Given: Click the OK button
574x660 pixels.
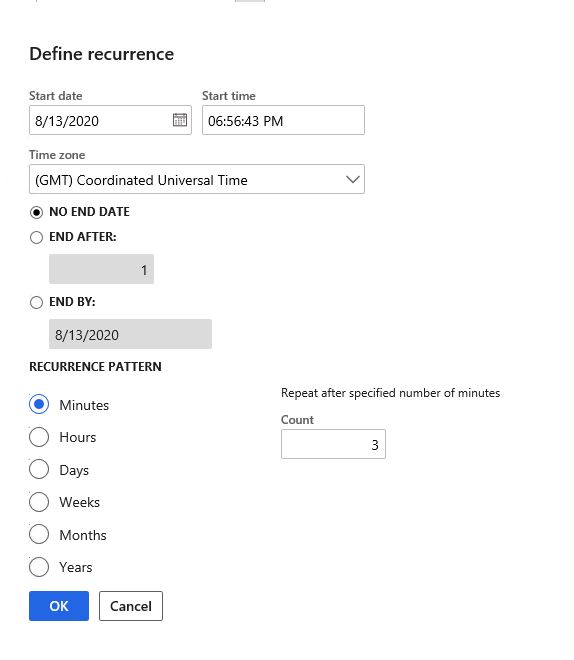Looking at the screenshot, I should coord(59,606).
